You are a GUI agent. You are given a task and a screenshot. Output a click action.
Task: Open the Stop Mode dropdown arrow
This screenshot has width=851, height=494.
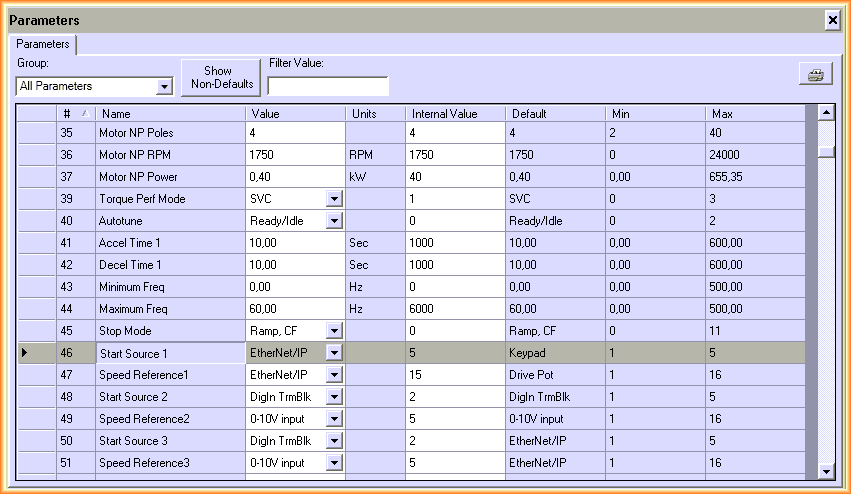[334, 330]
